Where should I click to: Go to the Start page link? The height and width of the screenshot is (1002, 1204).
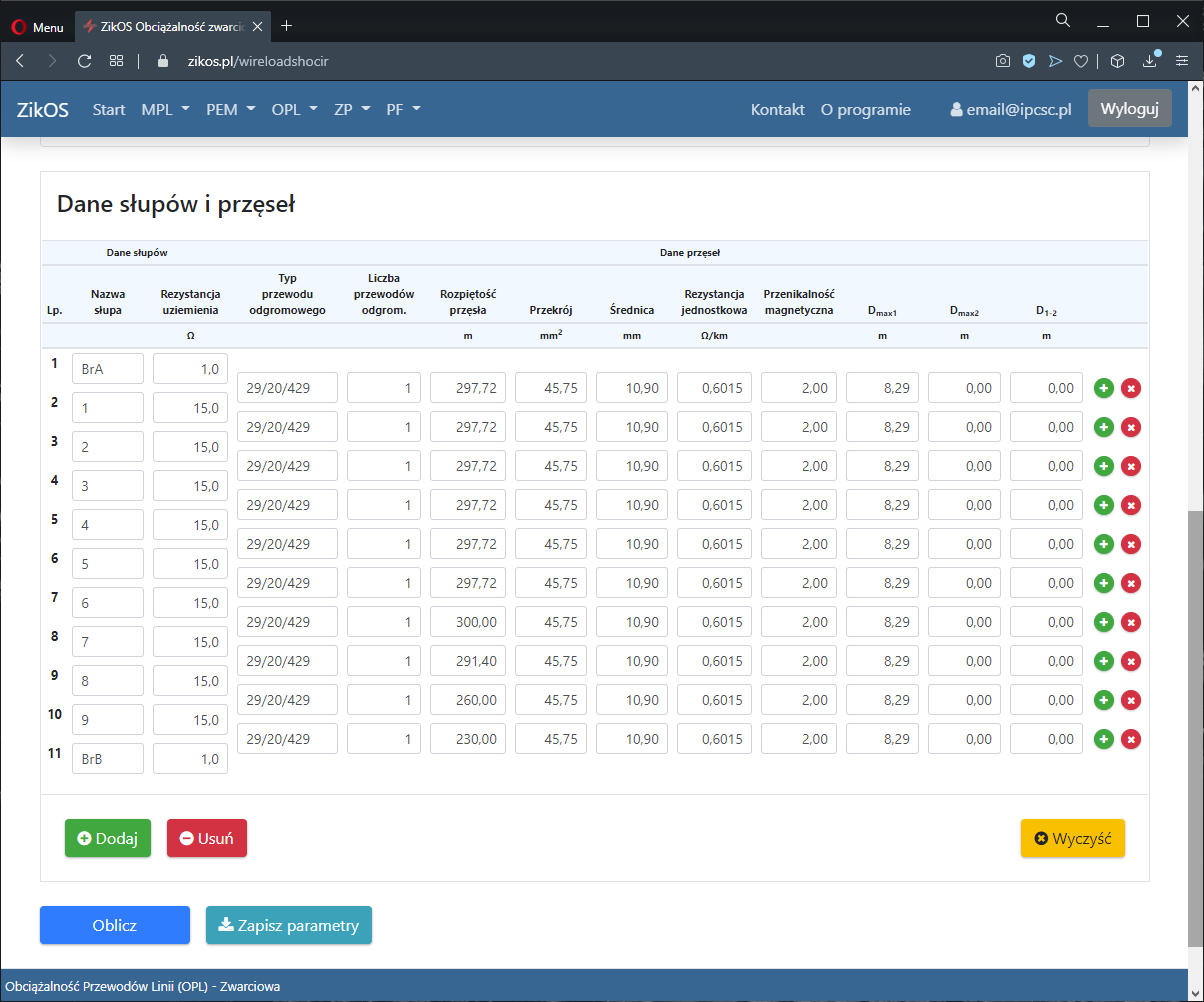(x=109, y=110)
